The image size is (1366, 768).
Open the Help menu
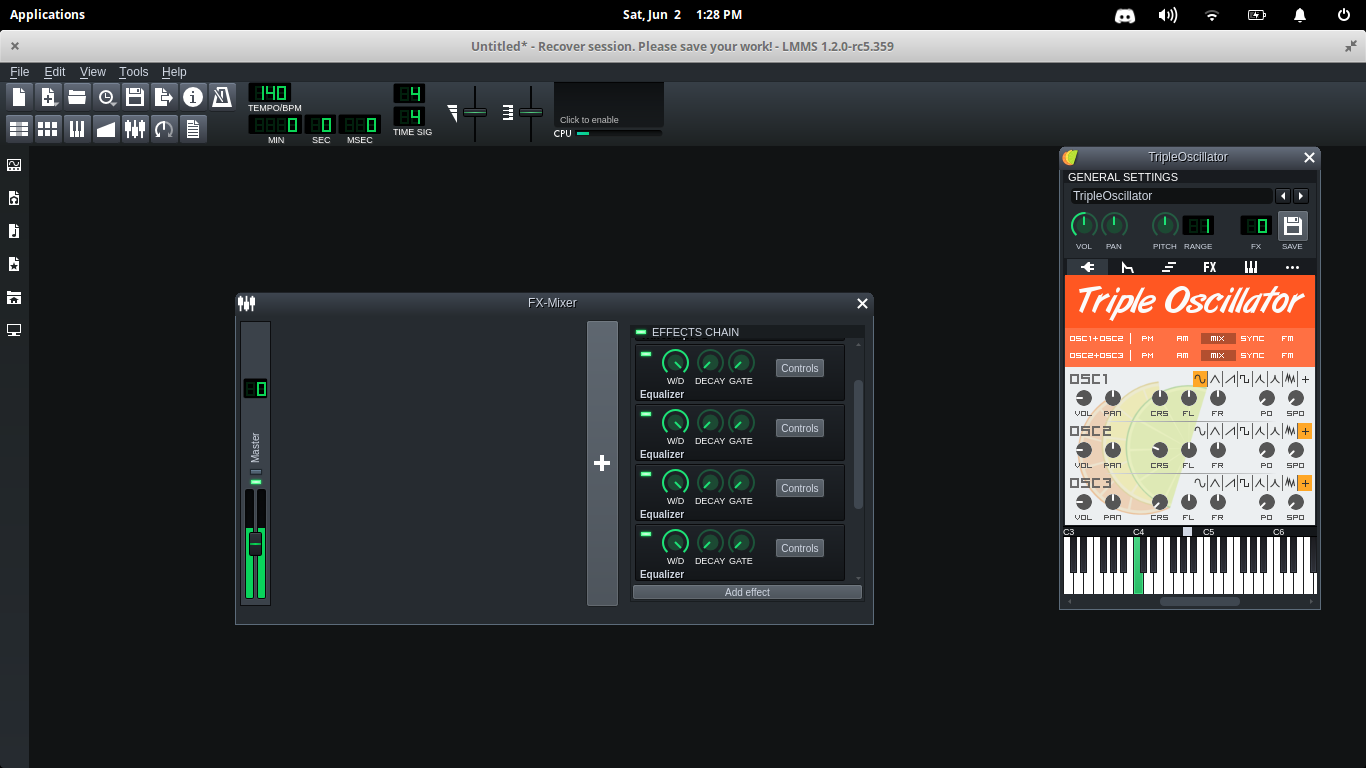tap(174, 72)
